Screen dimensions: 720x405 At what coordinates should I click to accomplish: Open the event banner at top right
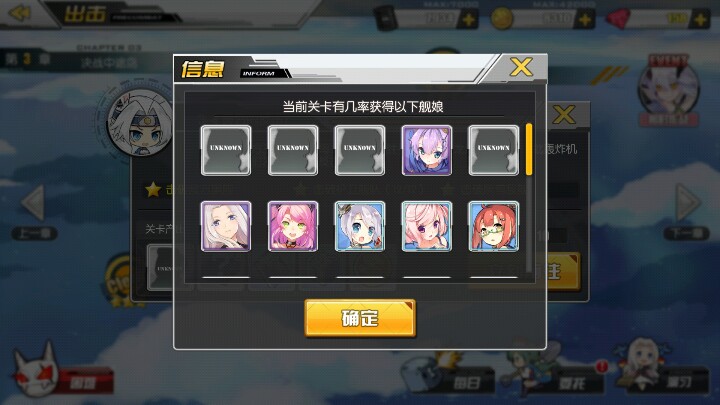[669, 90]
